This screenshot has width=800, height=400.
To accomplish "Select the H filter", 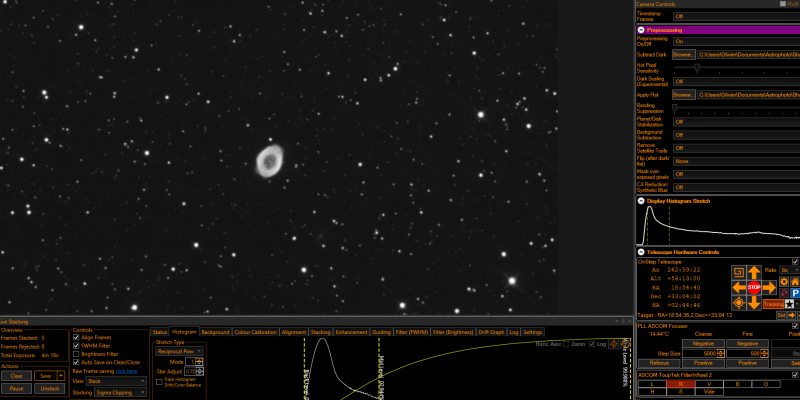I will point(652,391).
